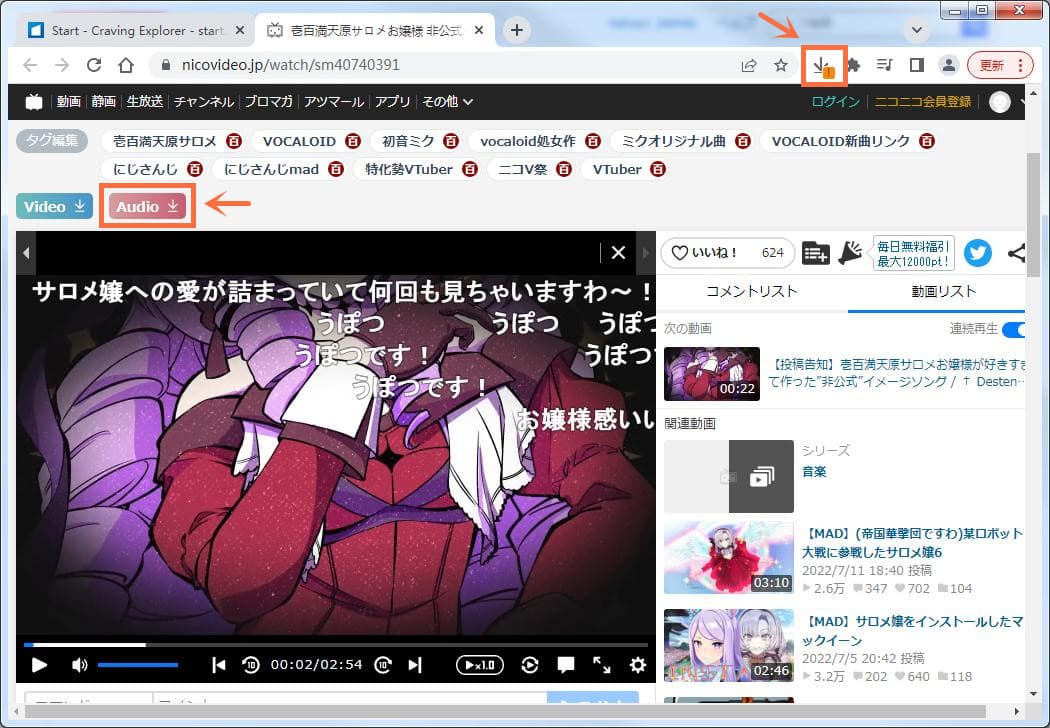
Task: Switch to コメントリスト tab
Action: (x=752, y=291)
